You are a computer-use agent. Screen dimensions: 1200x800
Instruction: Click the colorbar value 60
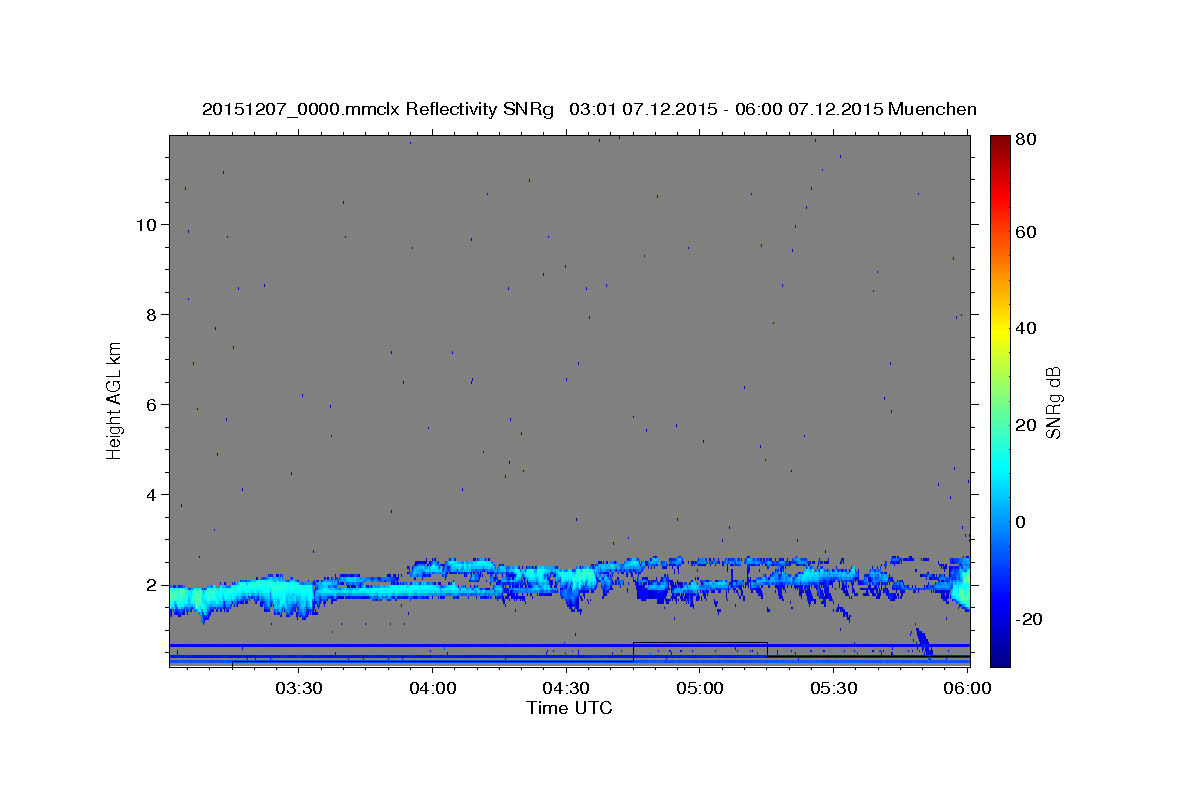(x=1026, y=232)
